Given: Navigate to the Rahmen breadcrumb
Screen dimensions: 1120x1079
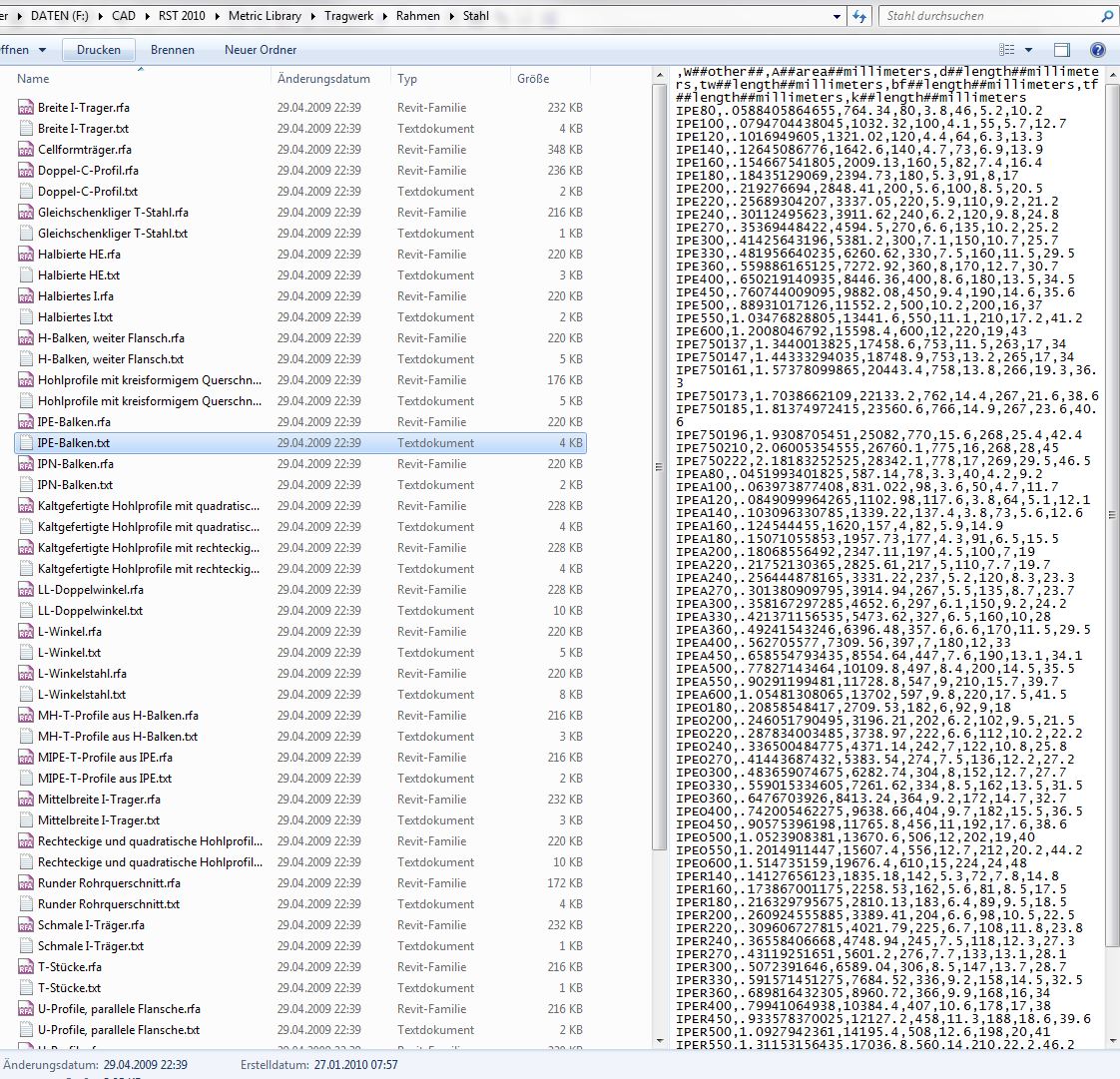Looking at the screenshot, I should (x=418, y=16).
